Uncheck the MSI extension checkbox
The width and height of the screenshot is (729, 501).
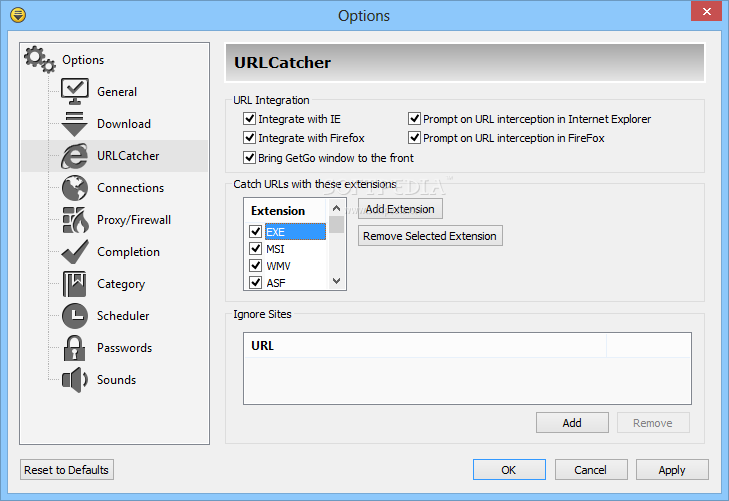click(x=255, y=249)
